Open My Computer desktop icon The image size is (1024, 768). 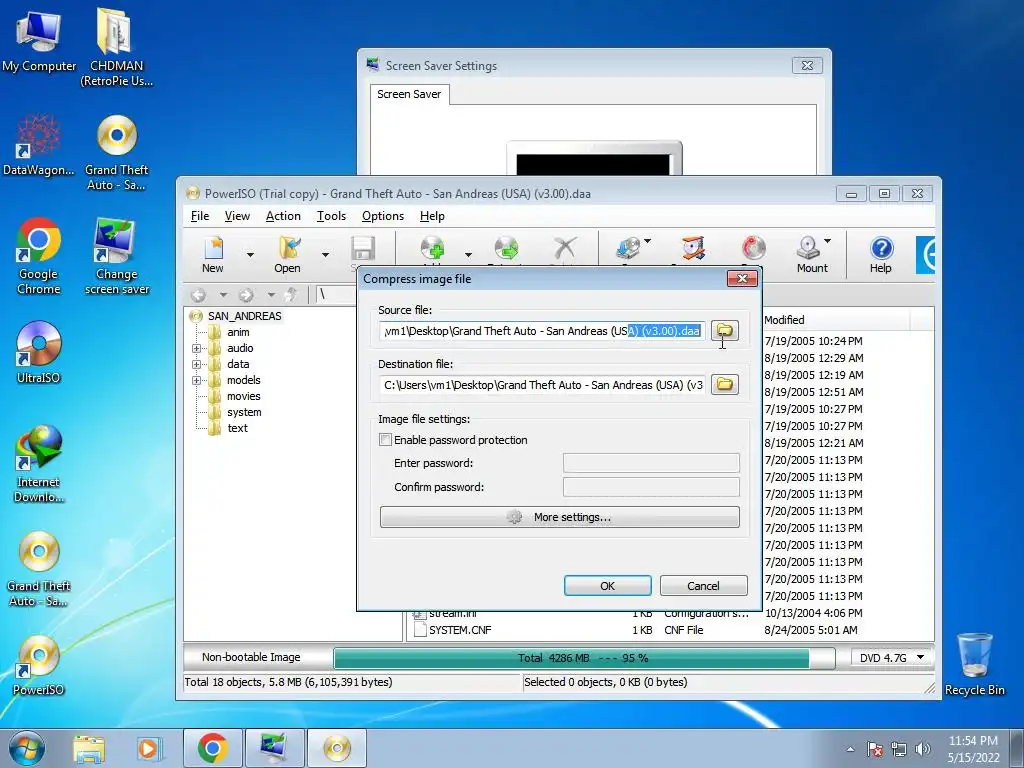(x=39, y=40)
